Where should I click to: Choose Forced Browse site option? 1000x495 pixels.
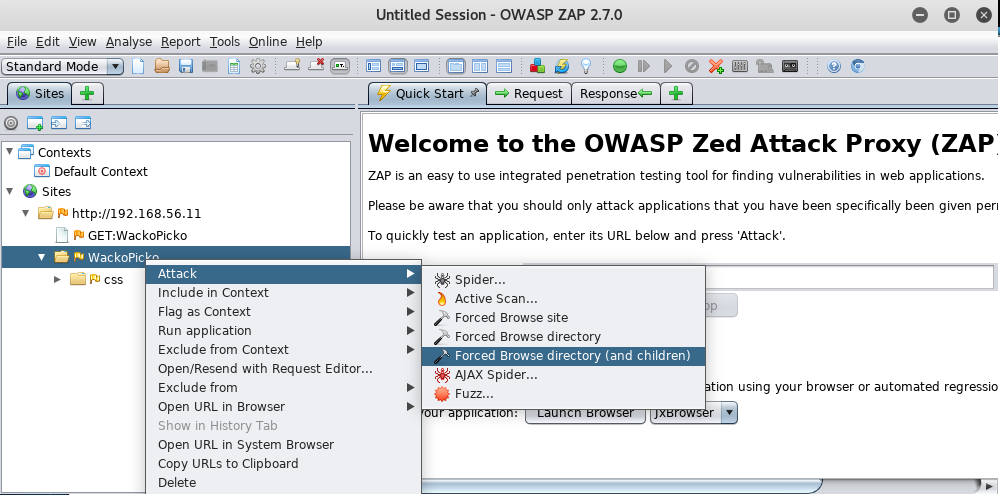[563, 318]
